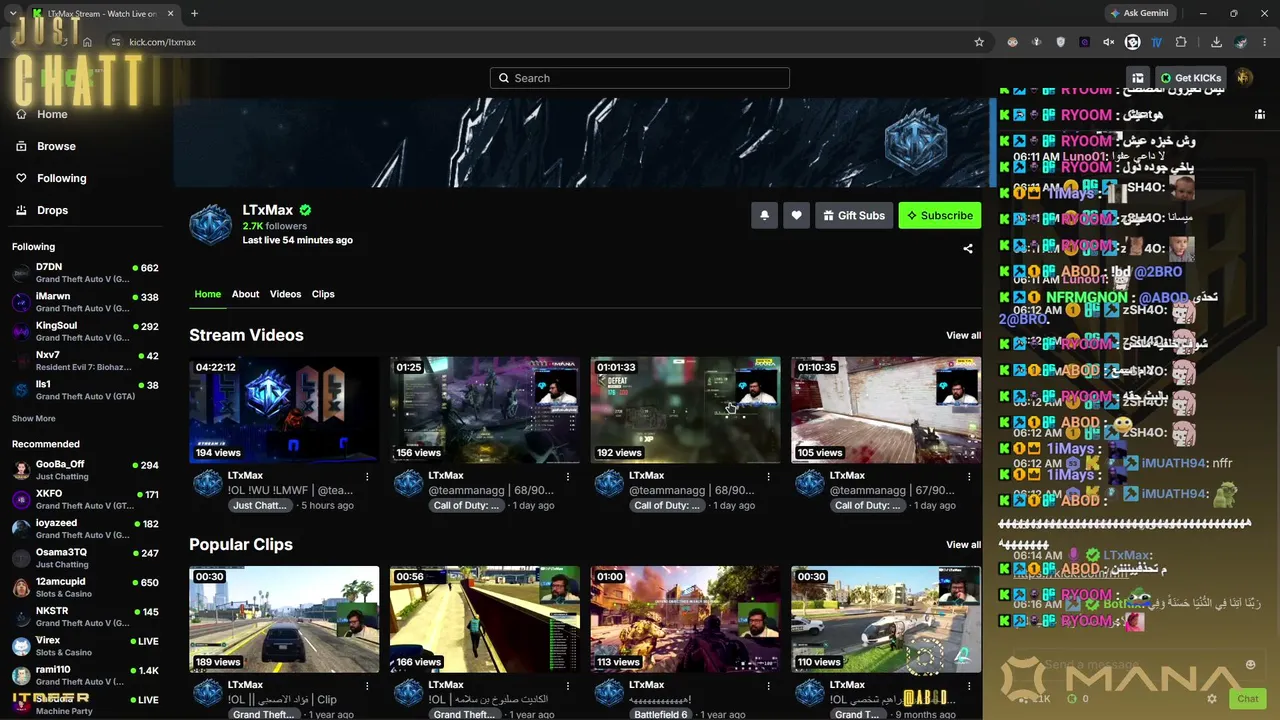Click the muted speaker extension icon
The image size is (1280, 720).
pos(1108,42)
